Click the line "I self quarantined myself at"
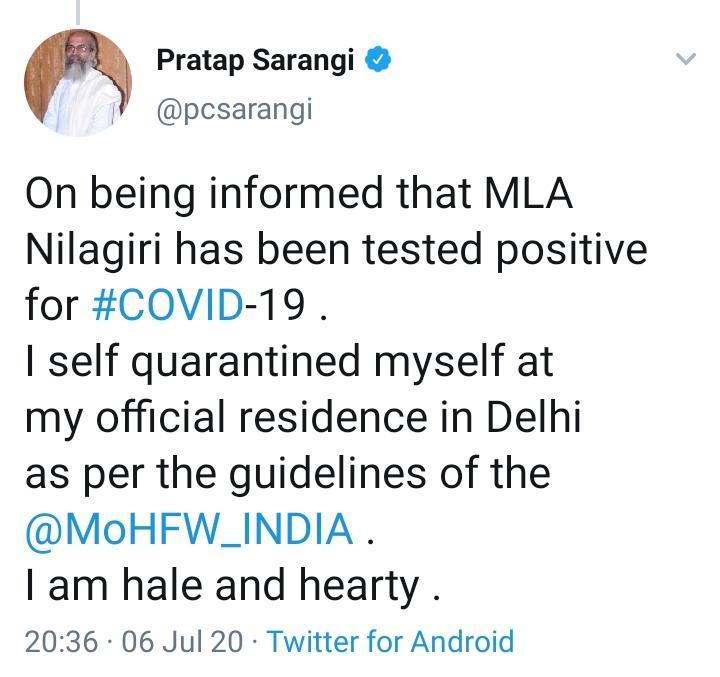The image size is (720, 677). coord(289,363)
